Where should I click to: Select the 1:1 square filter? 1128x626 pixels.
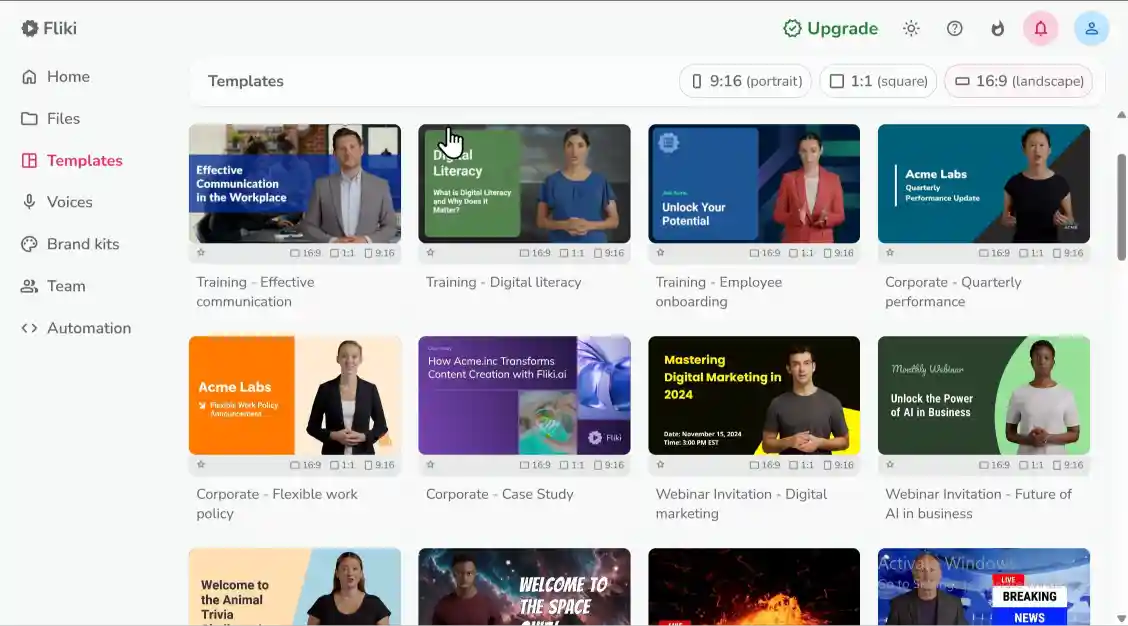pyautogui.click(x=878, y=81)
